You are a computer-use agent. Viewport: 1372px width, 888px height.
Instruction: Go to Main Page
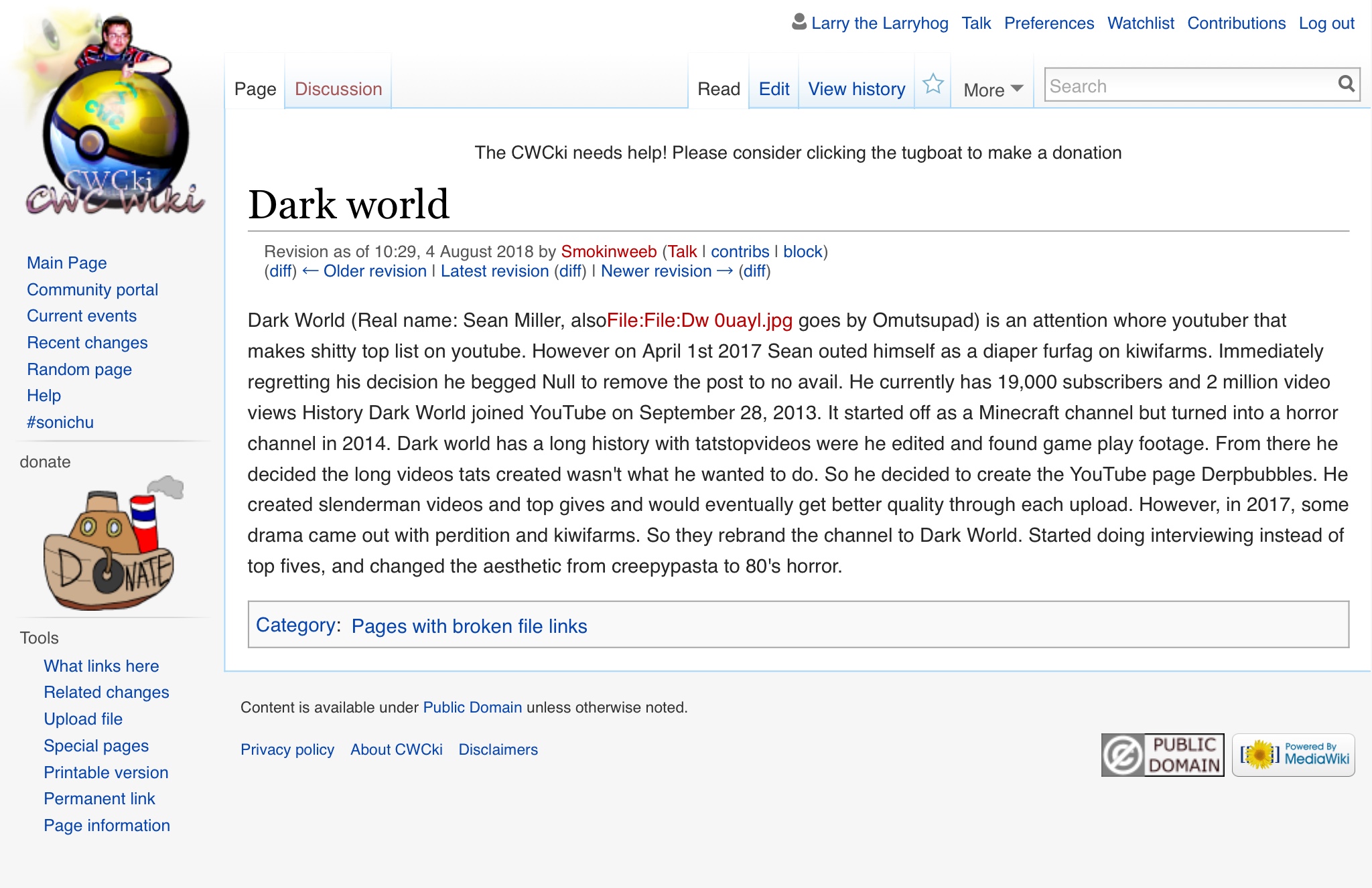tap(67, 263)
